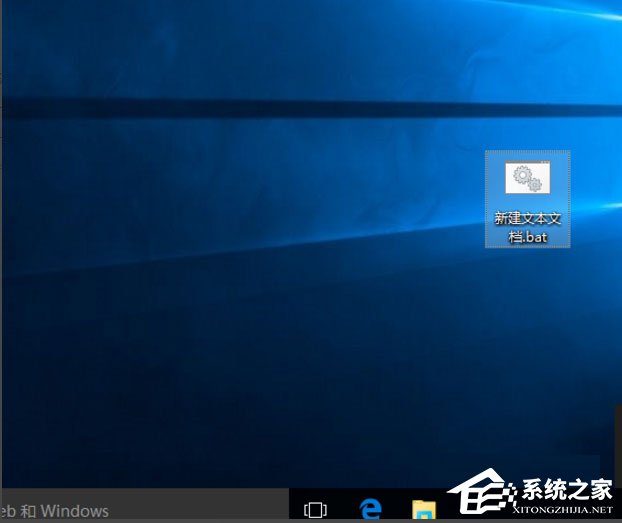622x523 pixels.
Task: Launch Microsoft Edge from the taskbar
Action: tap(371, 510)
